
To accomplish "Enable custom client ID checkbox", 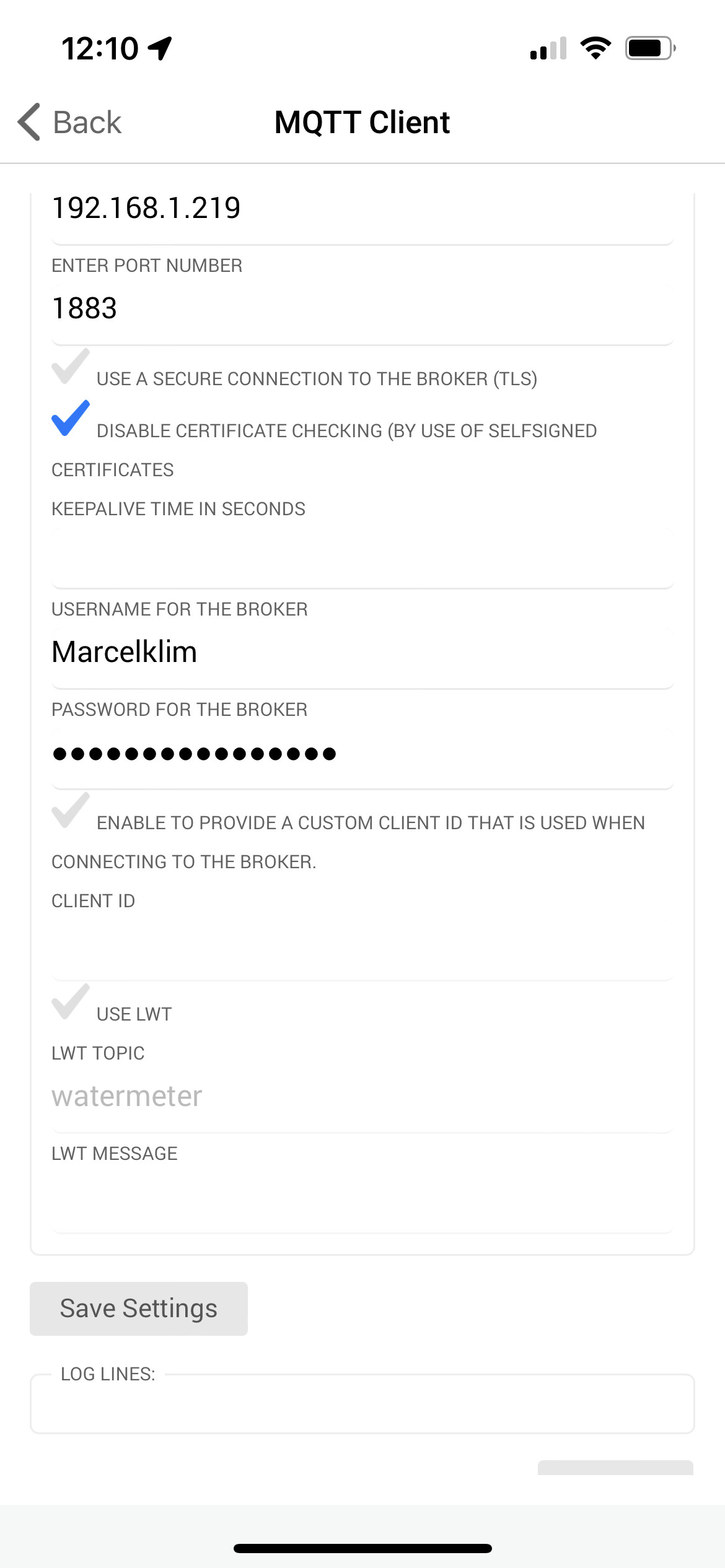I will coord(71,811).
